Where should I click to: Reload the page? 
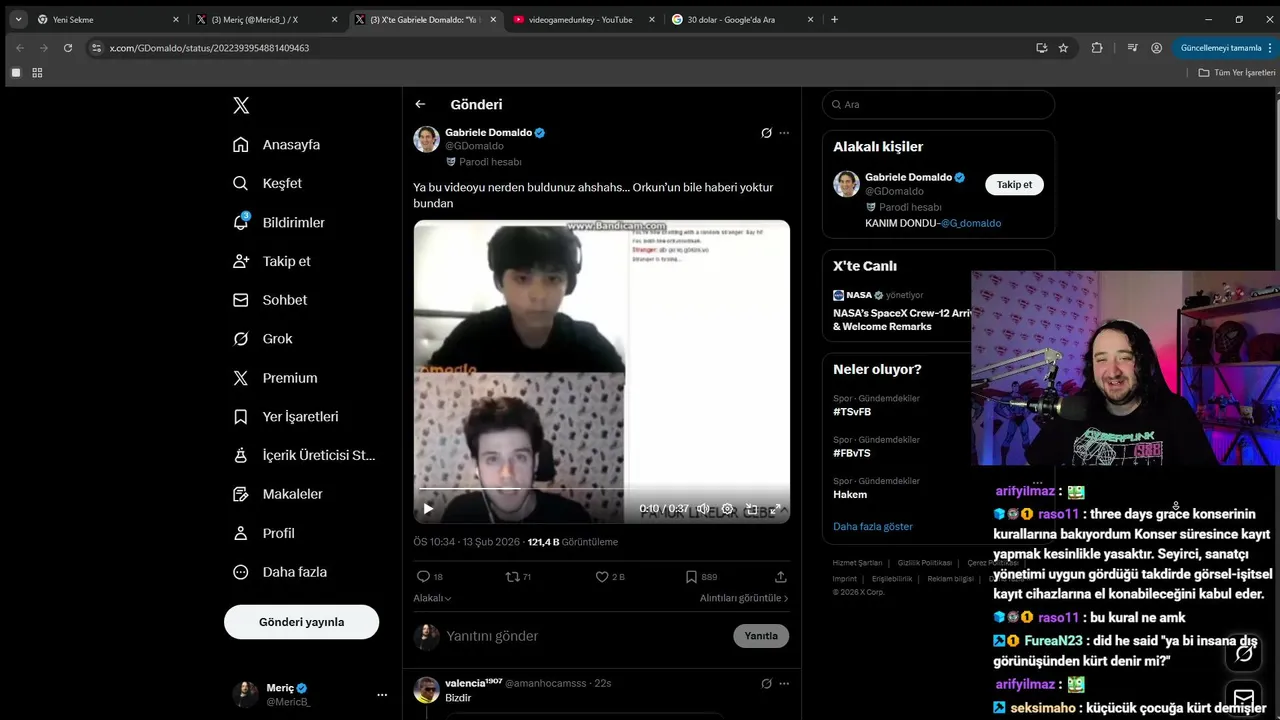[67, 47]
